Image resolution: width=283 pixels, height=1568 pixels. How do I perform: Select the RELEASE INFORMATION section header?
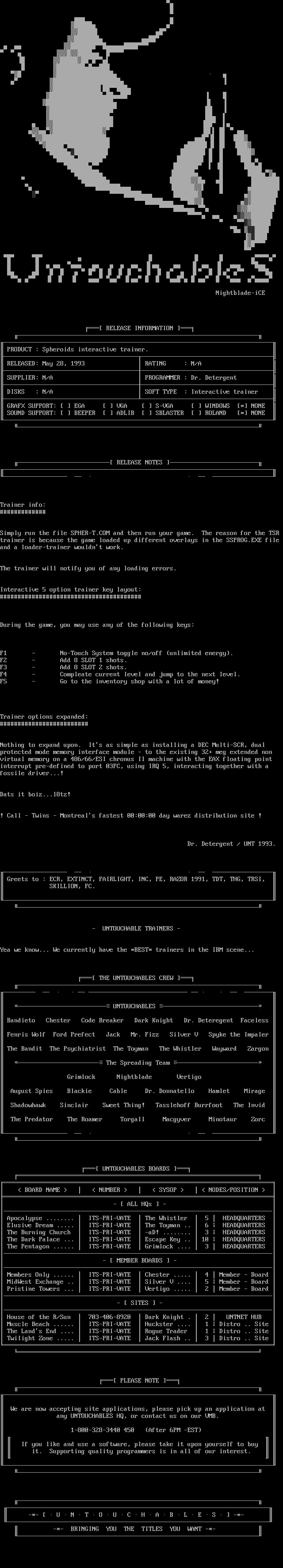pyautogui.click(x=140, y=328)
